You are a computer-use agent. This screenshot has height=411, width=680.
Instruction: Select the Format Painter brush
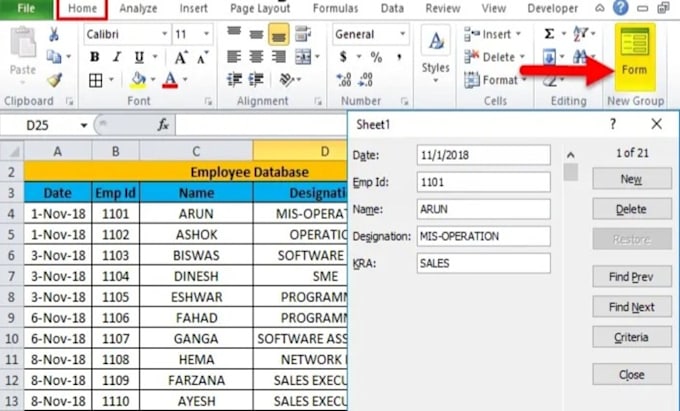point(55,80)
